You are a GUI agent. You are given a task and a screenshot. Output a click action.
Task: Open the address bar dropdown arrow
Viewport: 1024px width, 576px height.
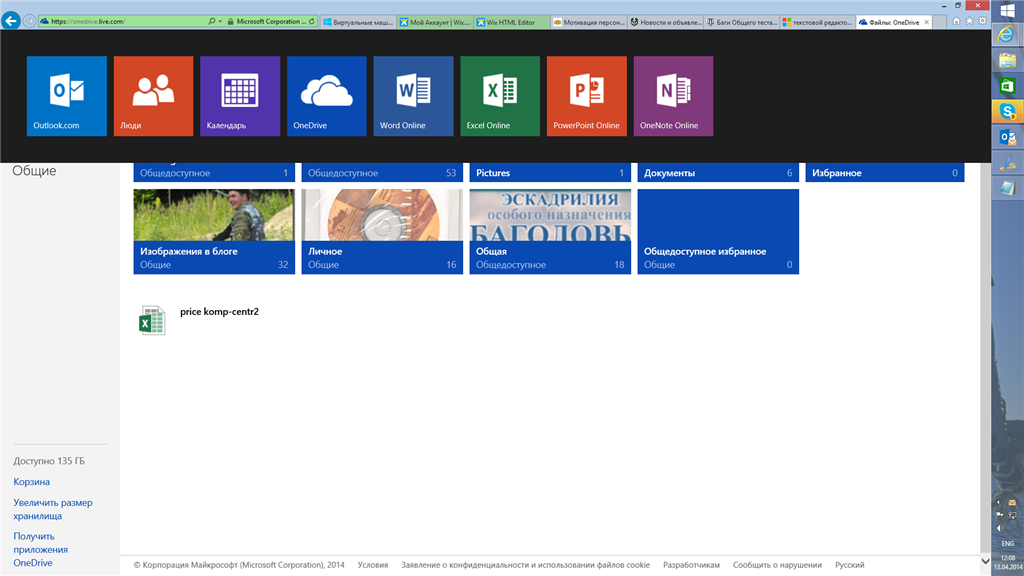pos(220,22)
